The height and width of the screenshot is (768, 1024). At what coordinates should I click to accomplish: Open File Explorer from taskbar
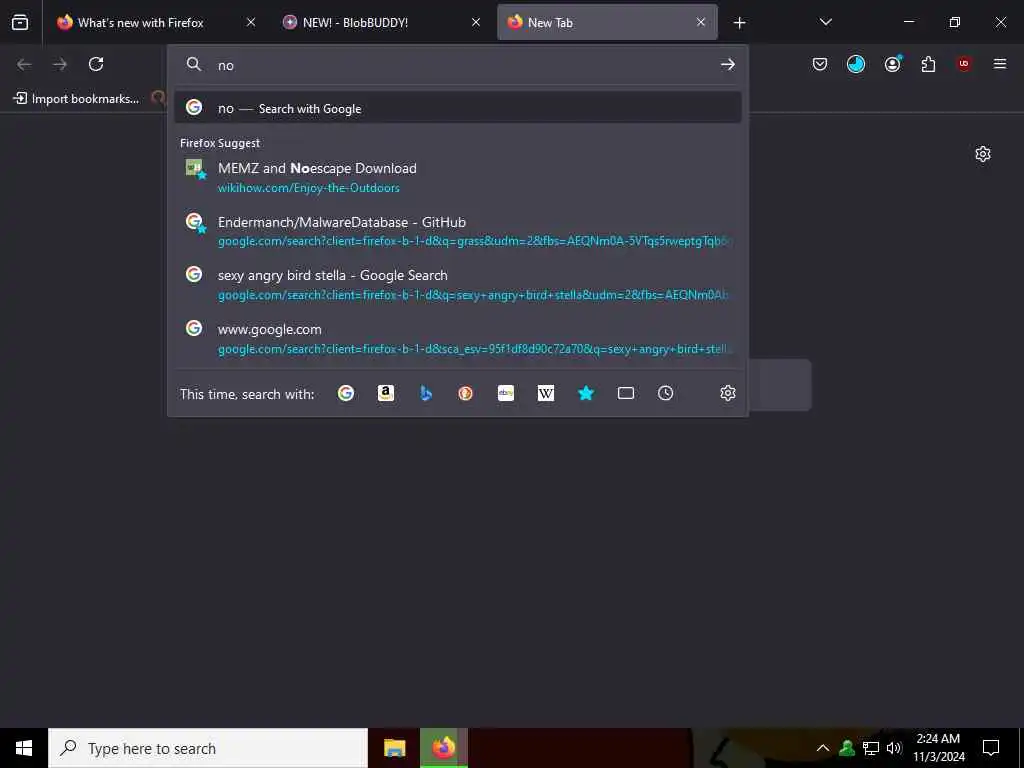point(394,748)
